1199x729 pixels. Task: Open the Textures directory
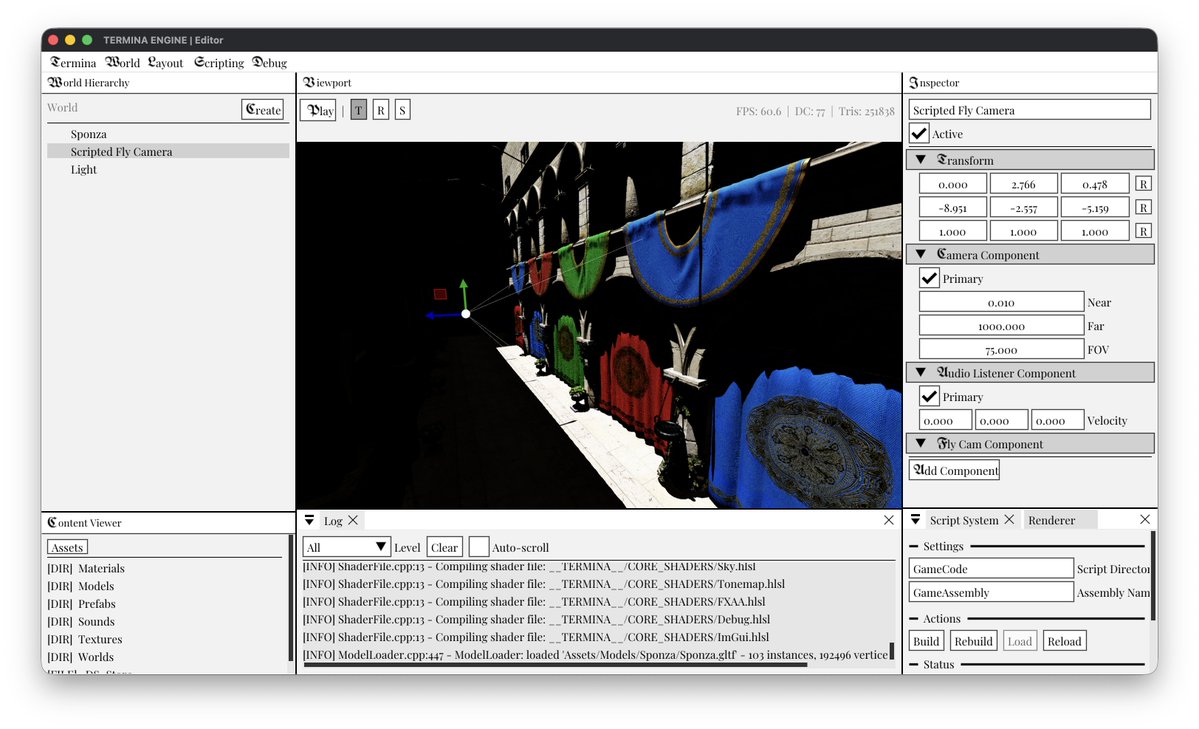tap(85, 639)
